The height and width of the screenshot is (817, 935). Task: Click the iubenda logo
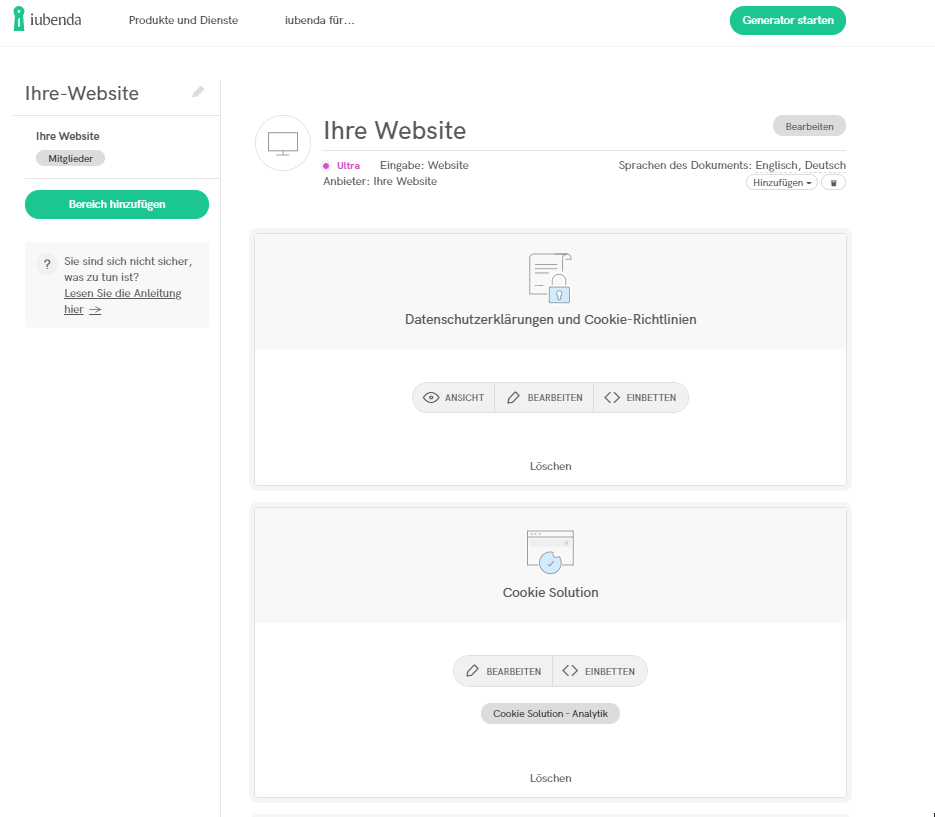47,20
